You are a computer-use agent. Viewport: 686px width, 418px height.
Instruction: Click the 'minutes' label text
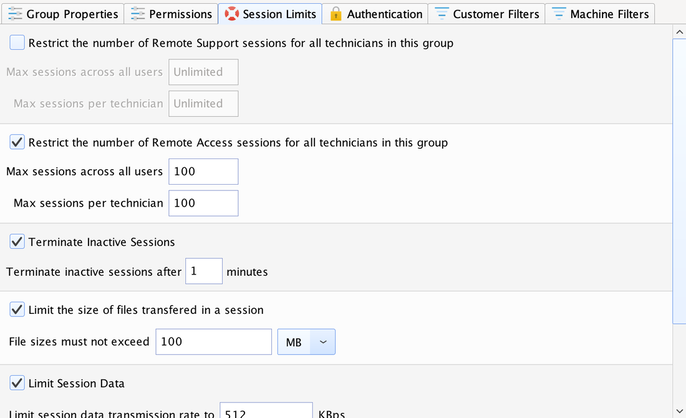click(x=247, y=272)
